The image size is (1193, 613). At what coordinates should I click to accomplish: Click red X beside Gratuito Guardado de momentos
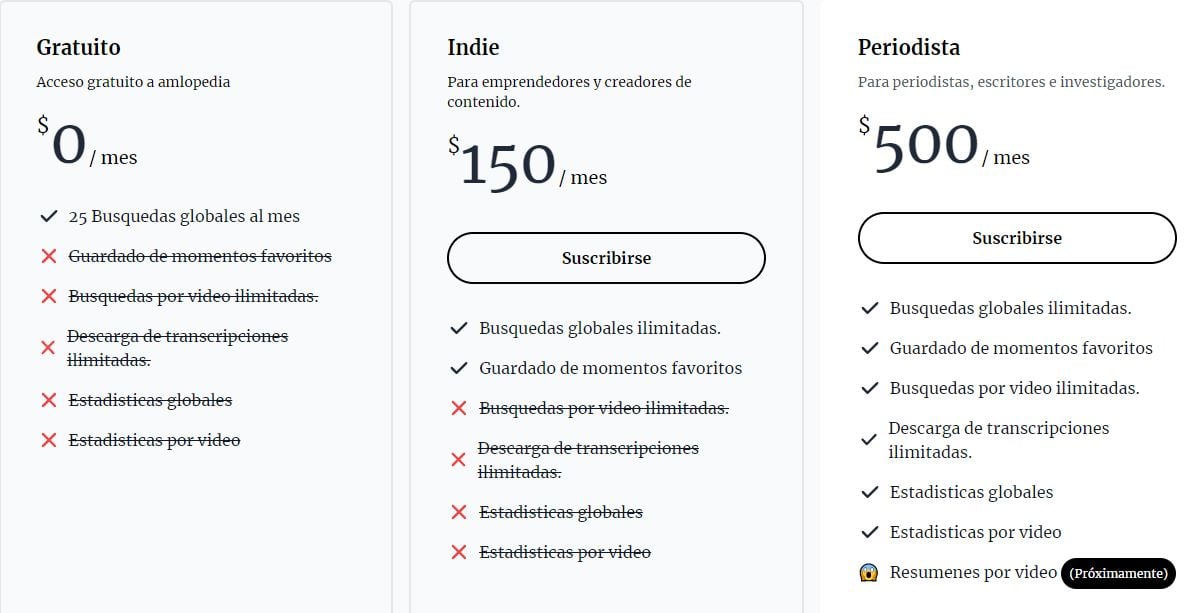[48, 257]
